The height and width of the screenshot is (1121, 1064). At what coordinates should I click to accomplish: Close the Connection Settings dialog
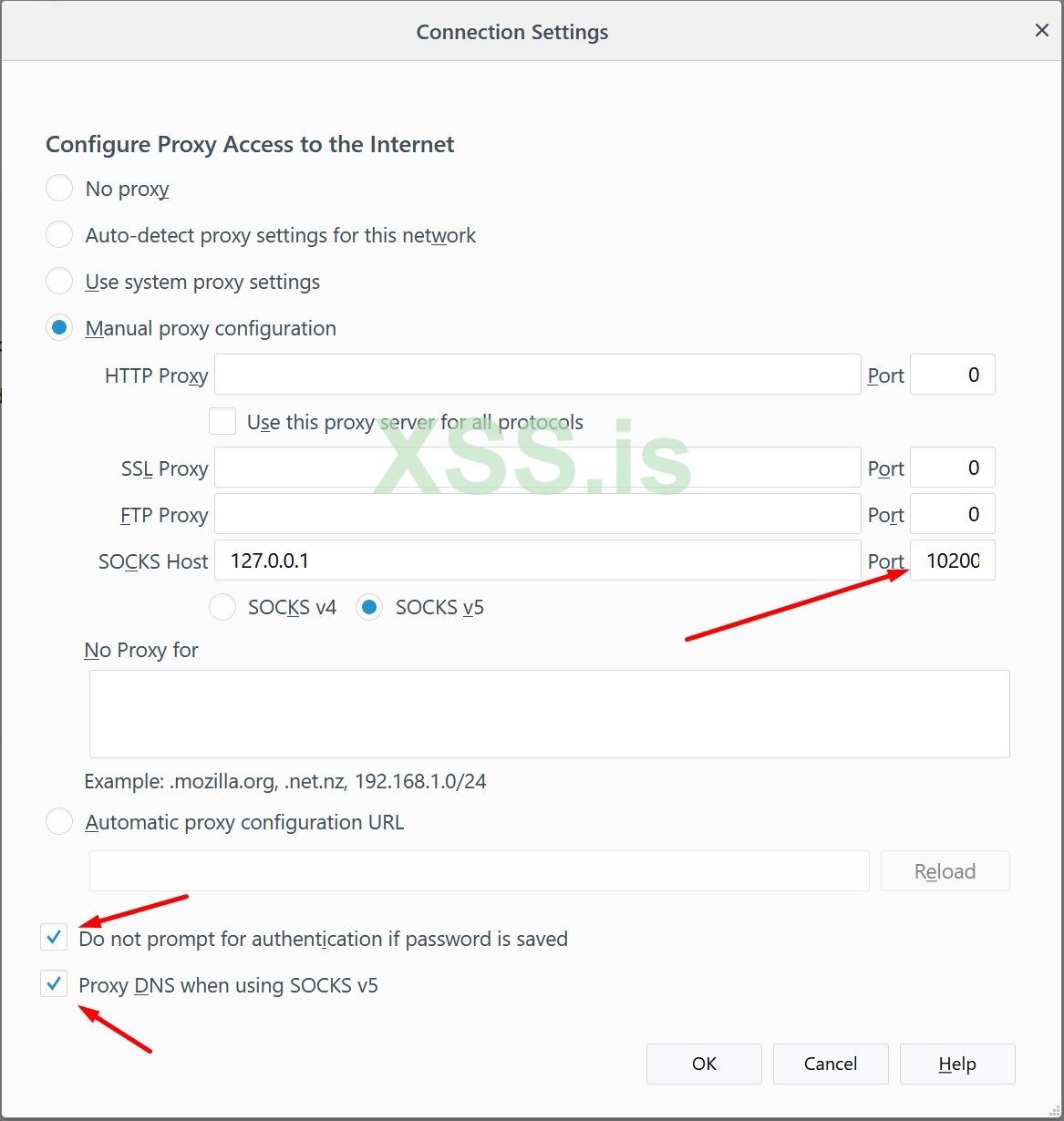pyautogui.click(x=1041, y=31)
